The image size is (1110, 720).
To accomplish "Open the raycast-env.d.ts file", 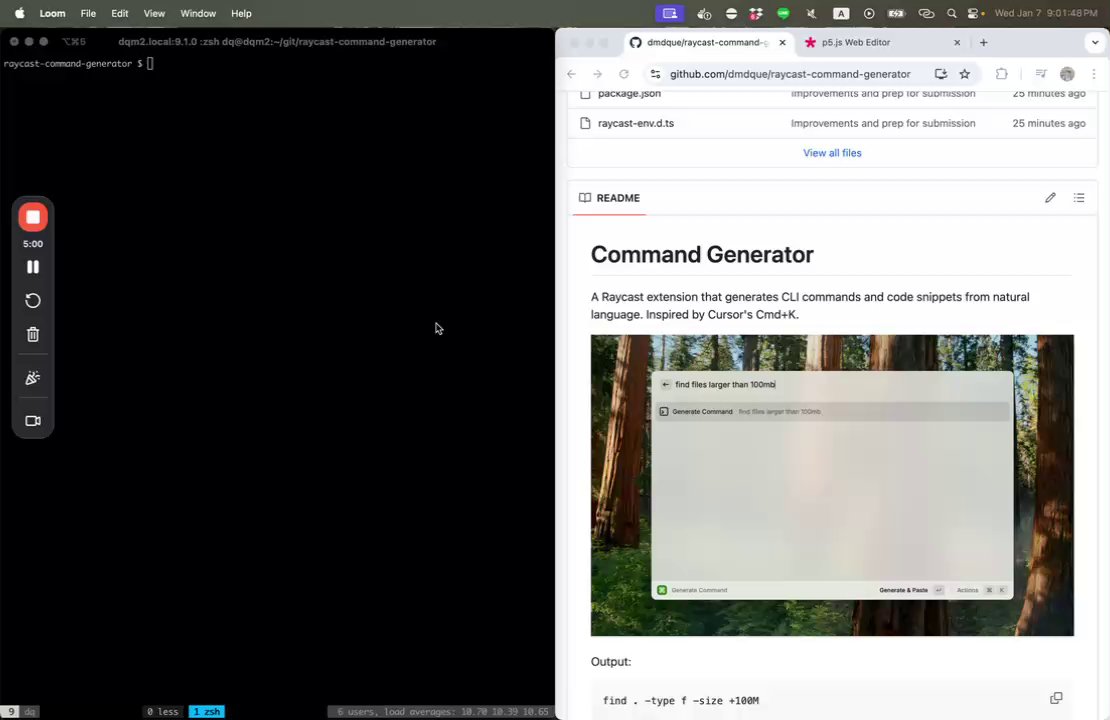I will click(x=636, y=123).
